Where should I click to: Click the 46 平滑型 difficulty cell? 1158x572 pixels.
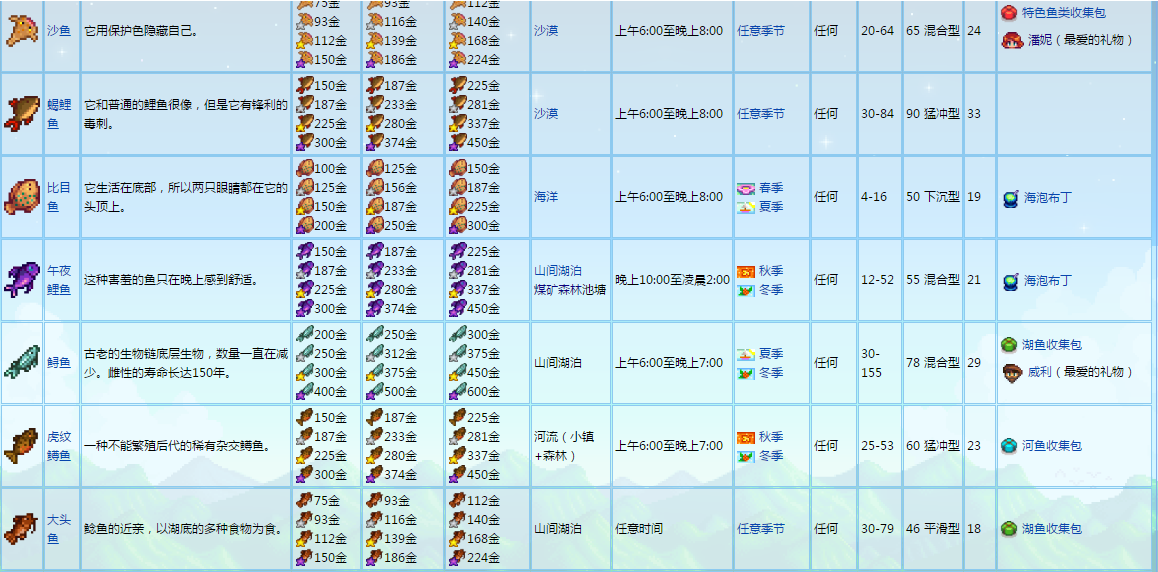(x=933, y=528)
